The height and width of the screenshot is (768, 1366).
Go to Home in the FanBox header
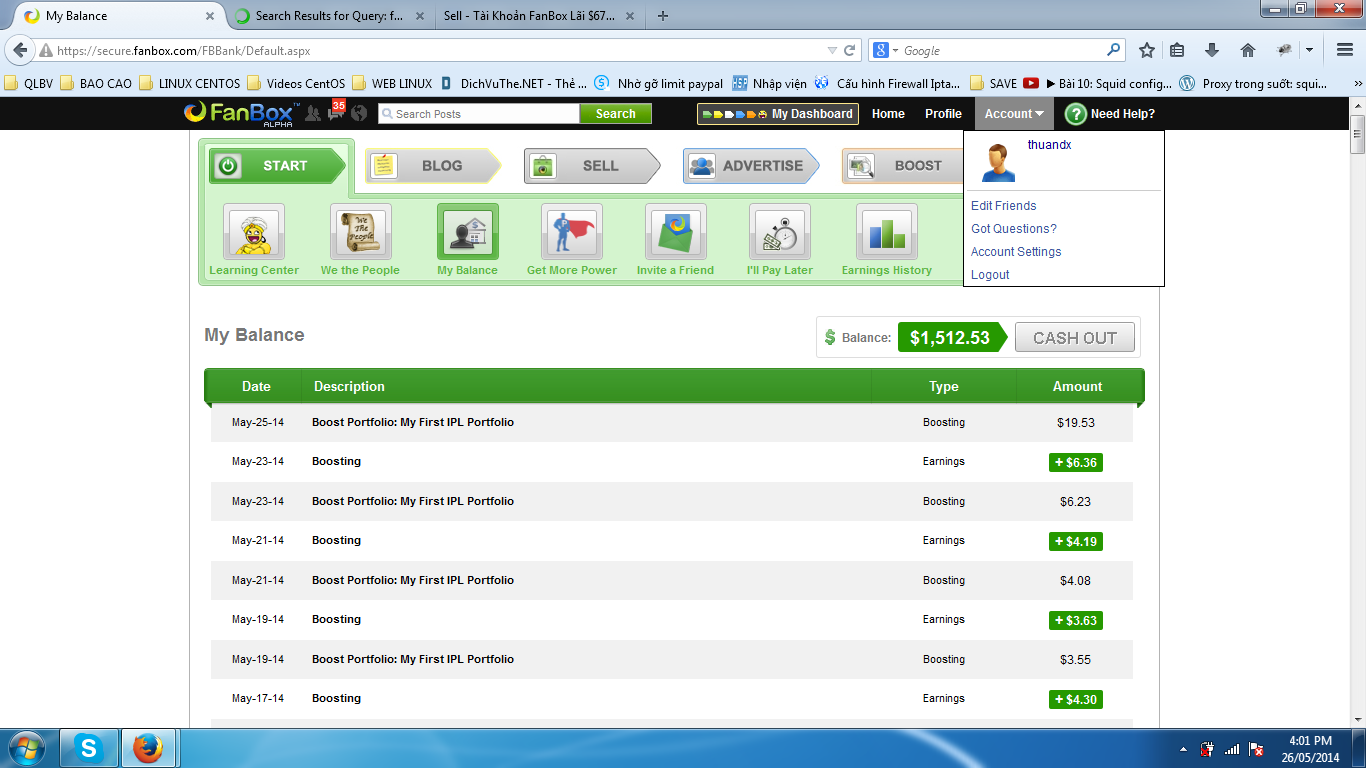point(888,114)
